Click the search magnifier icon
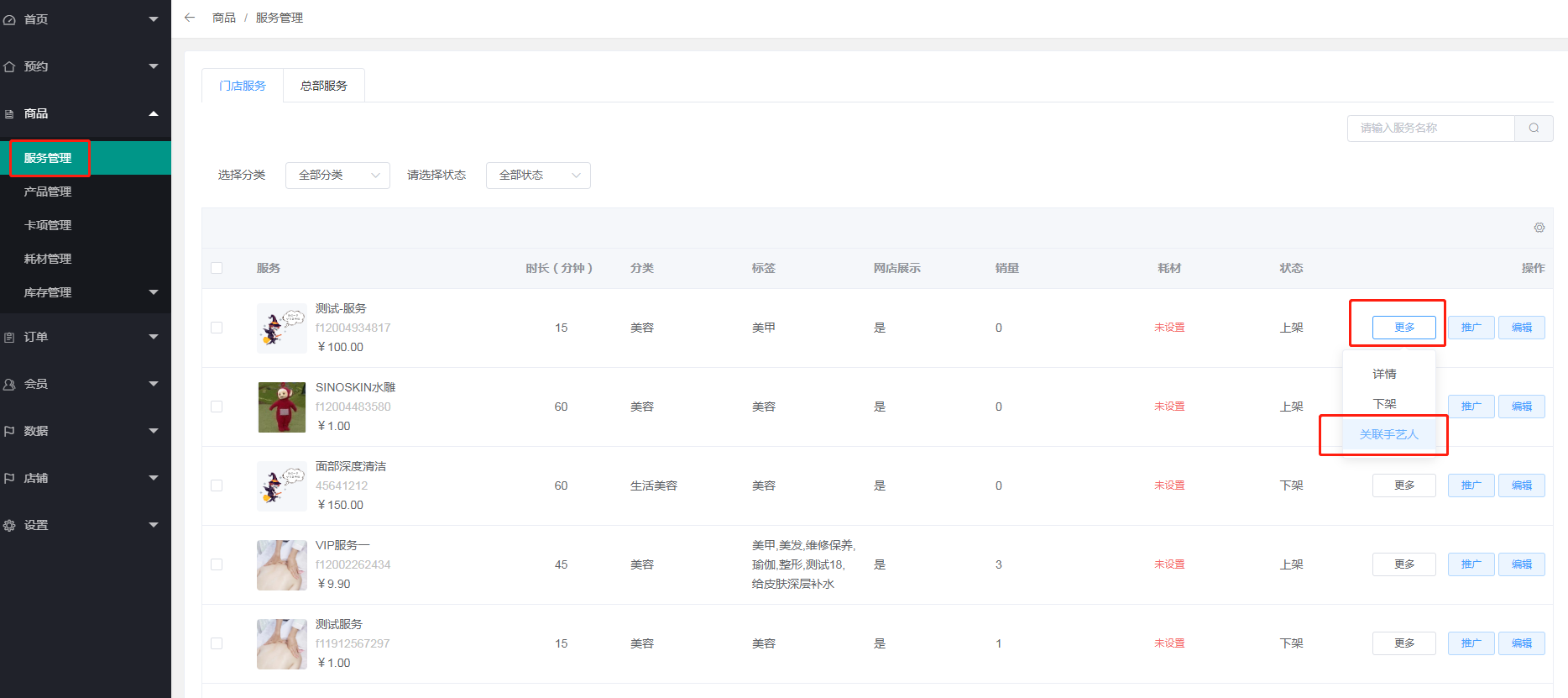The image size is (1568, 698). pyautogui.click(x=1534, y=129)
